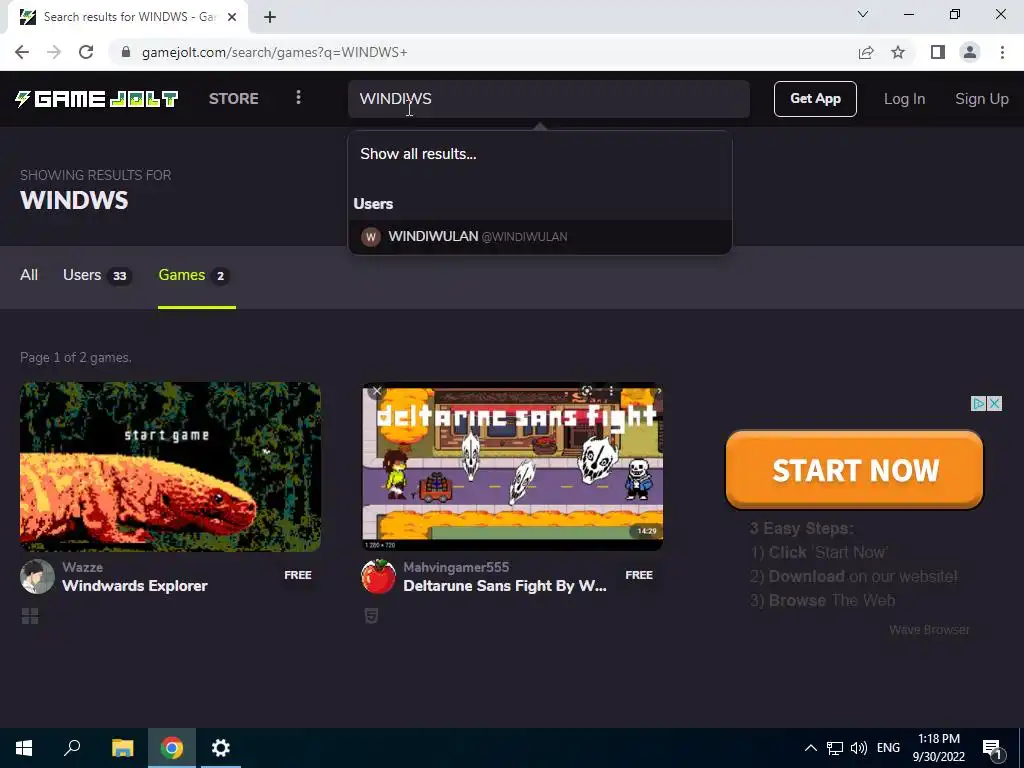The width and height of the screenshot is (1024, 768).
Task: Click the Sign Up link
Action: [x=982, y=99]
